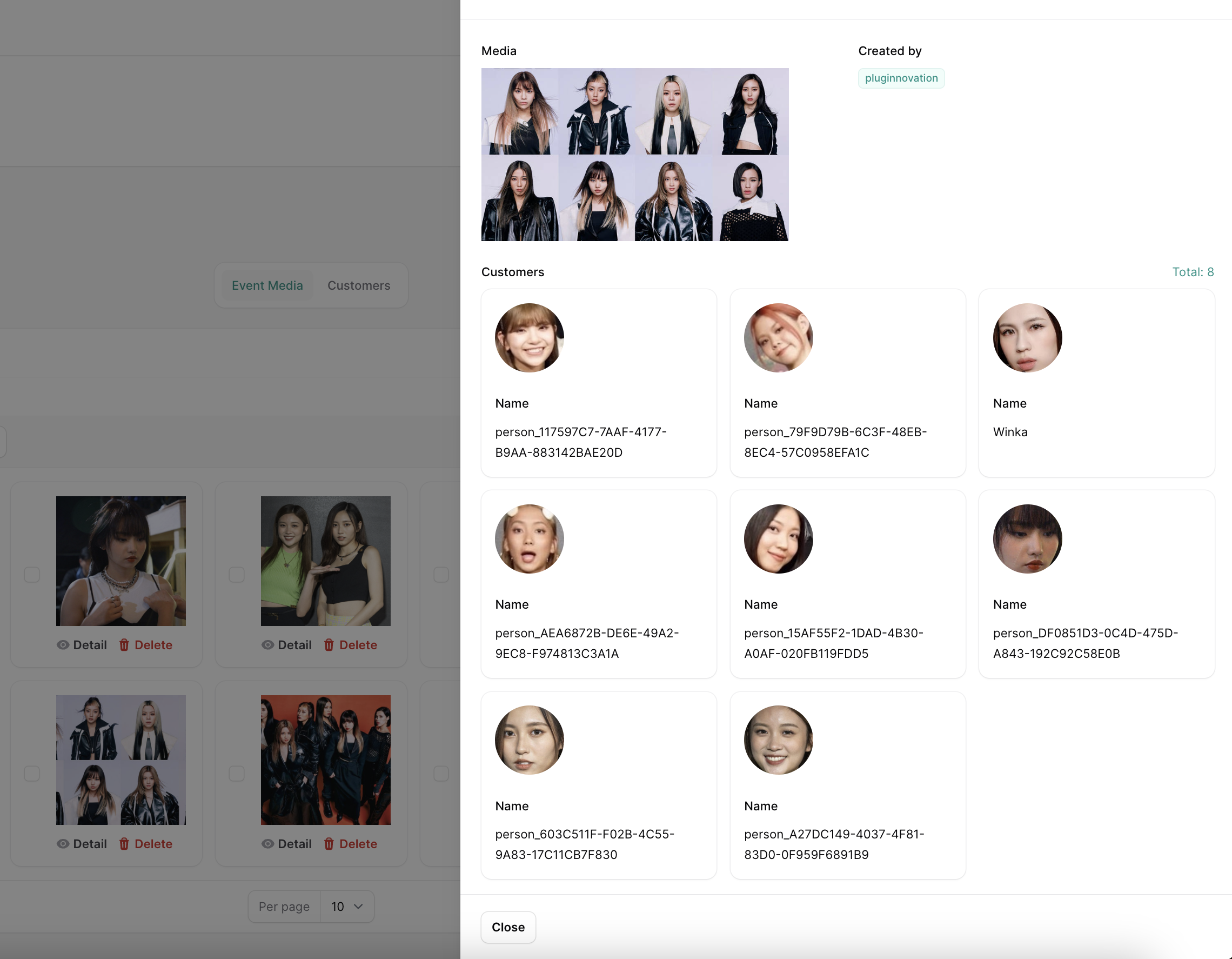The height and width of the screenshot is (959, 1232).
Task: Click the eye Detail icon under the single-woman photo
Action: point(63,644)
